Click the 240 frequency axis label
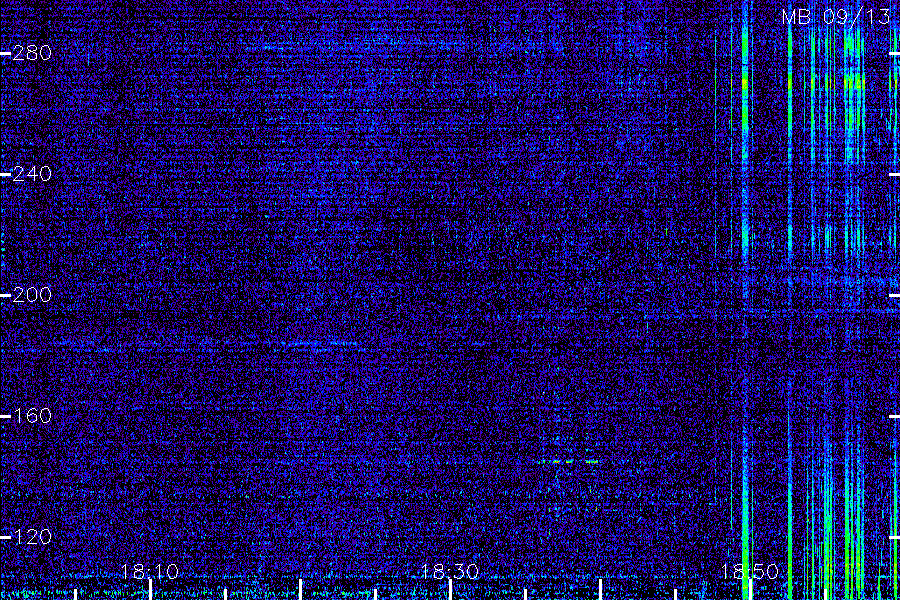This screenshot has width=900, height=600. tap(32, 174)
